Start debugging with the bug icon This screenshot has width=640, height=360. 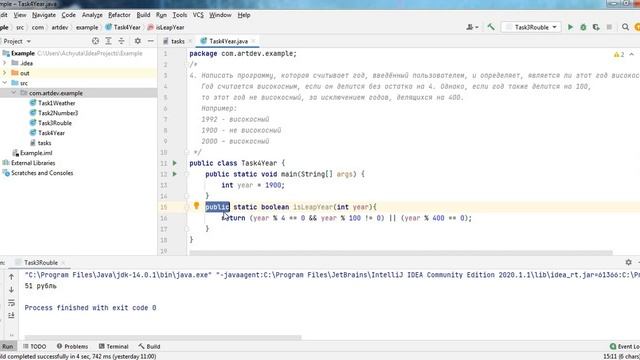pyautogui.click(x=583, y=27)
